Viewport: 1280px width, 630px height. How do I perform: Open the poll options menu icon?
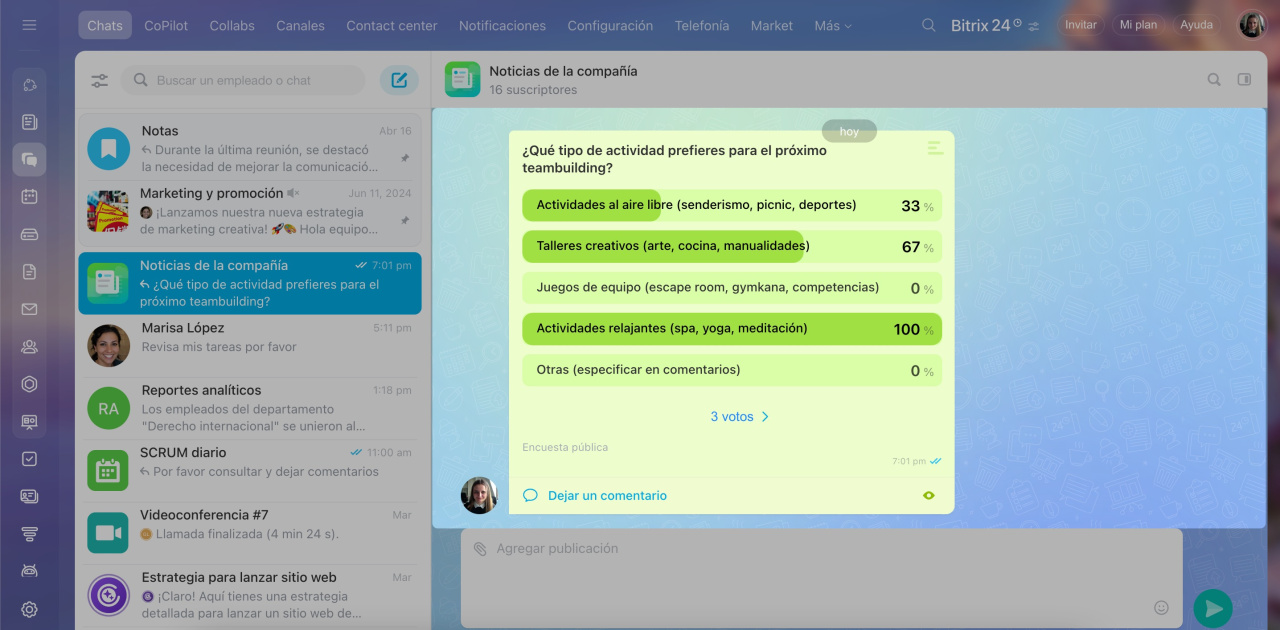pos(935,148)
